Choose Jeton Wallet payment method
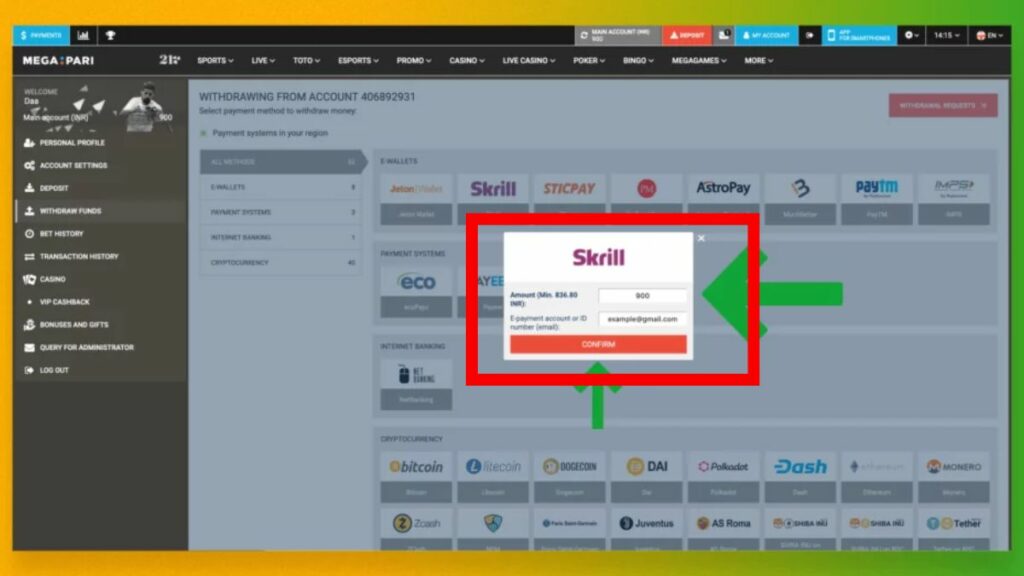The image size is (1024, 576). 416,199
